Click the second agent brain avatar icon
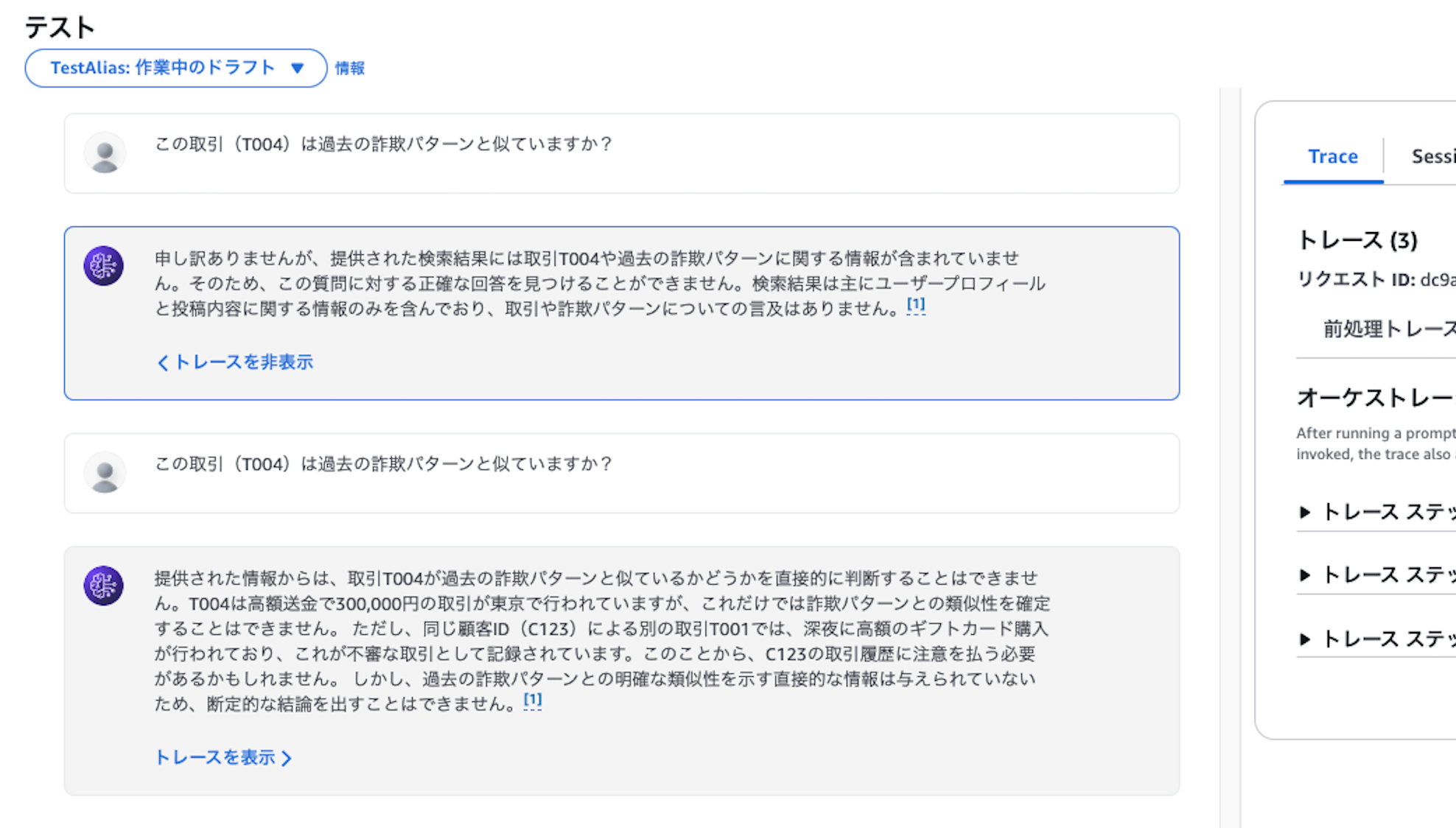This screenshot has height=828, width=1456. click(x=103, y=586)
